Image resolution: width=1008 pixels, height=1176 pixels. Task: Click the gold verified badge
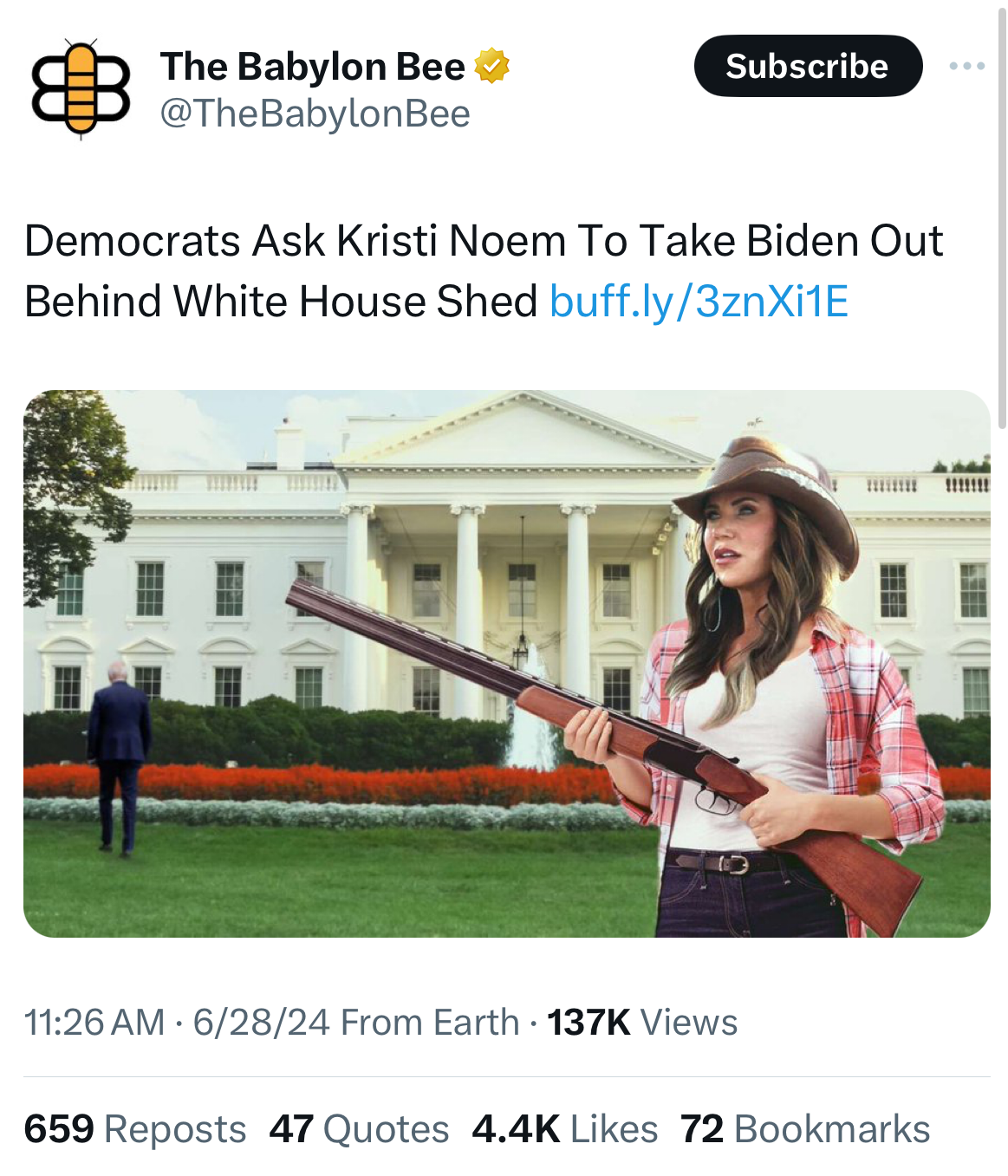(491, 67)
